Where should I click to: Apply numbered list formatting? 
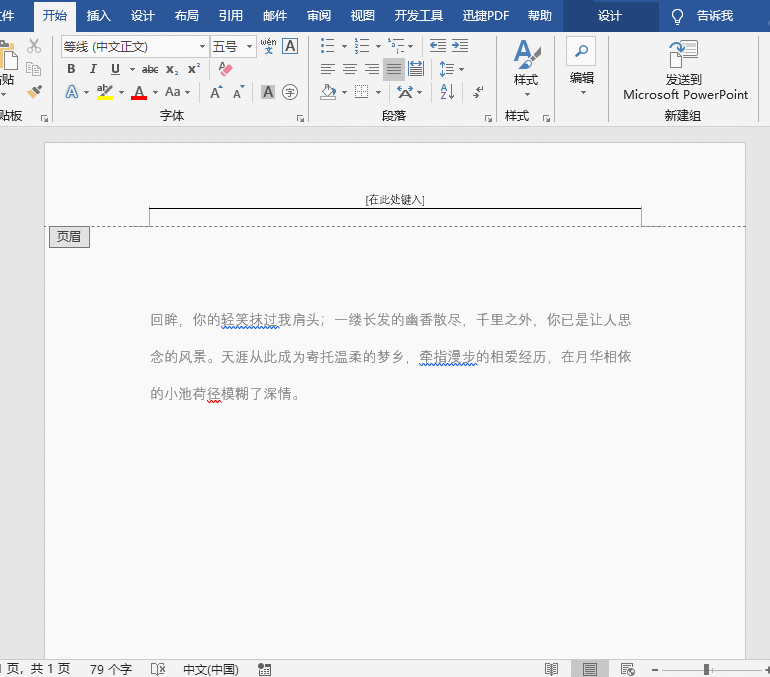tap(362, 46)
